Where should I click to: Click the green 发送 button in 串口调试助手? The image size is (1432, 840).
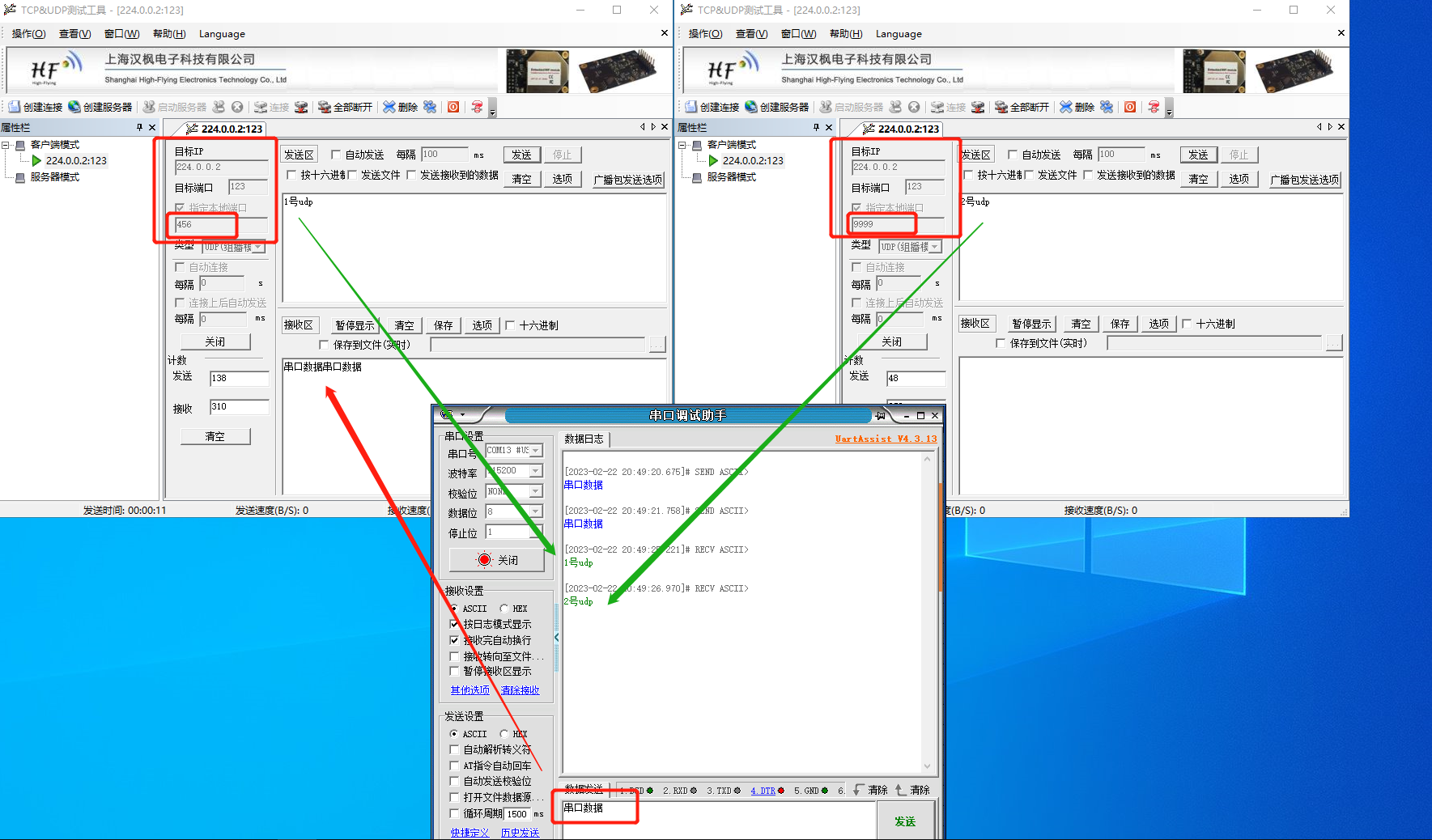tap(905, 821)
